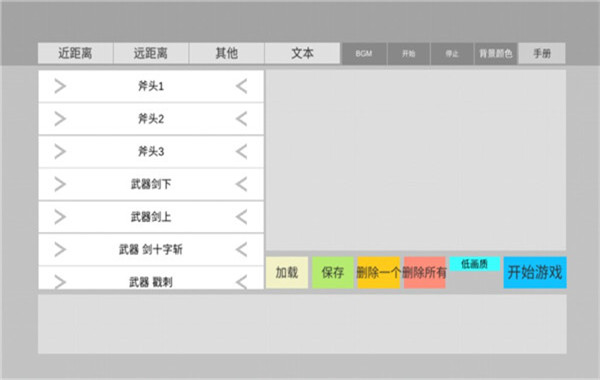Click the 停止 music button
Image resolution: width=600 pixels, height=380 pixels.
[x=452, y=54]
